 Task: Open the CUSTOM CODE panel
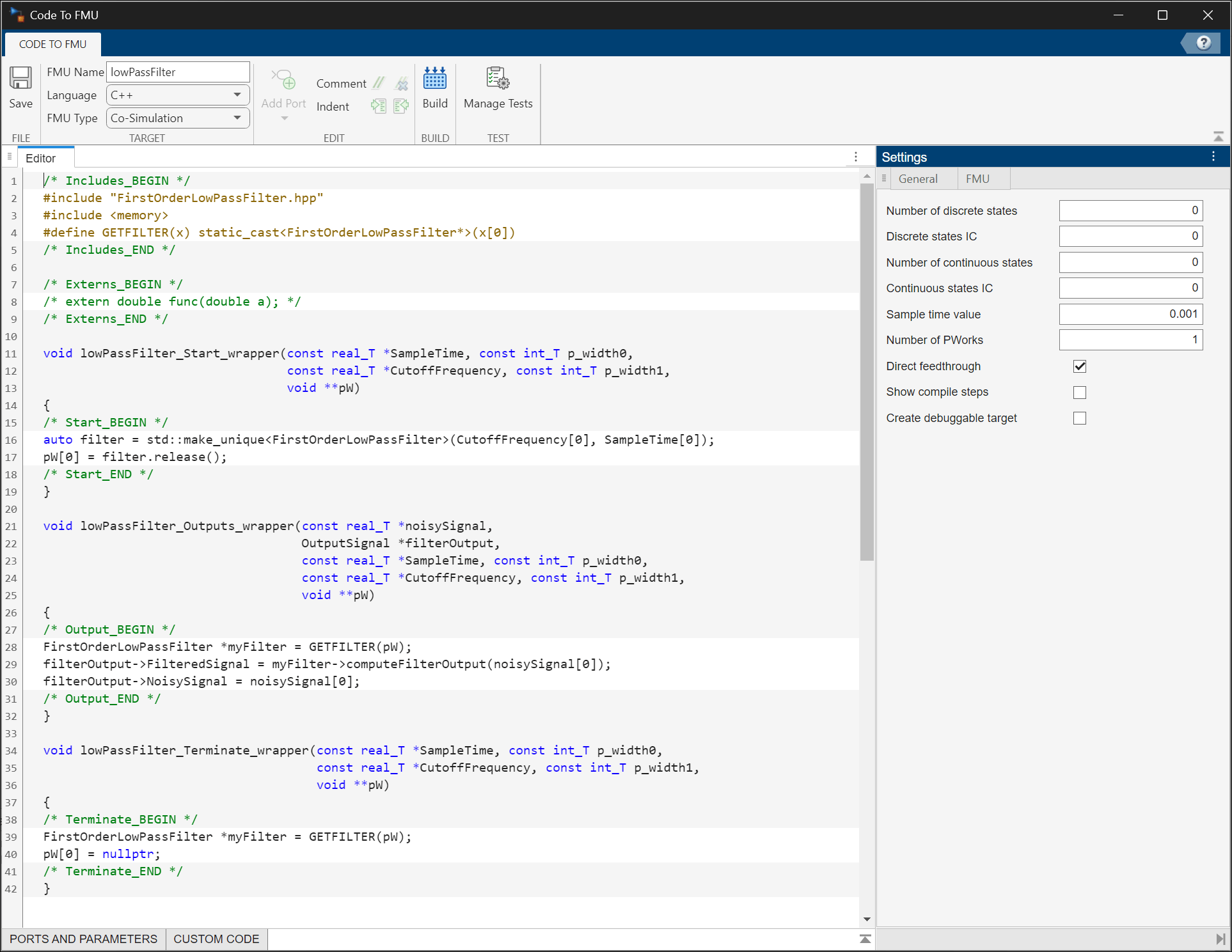[216, 939]
